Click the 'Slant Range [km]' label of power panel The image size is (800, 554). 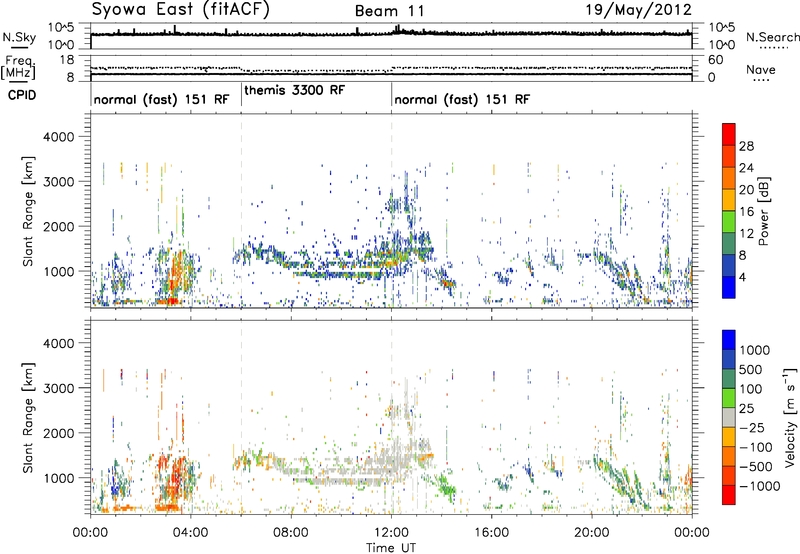point(28,211)
